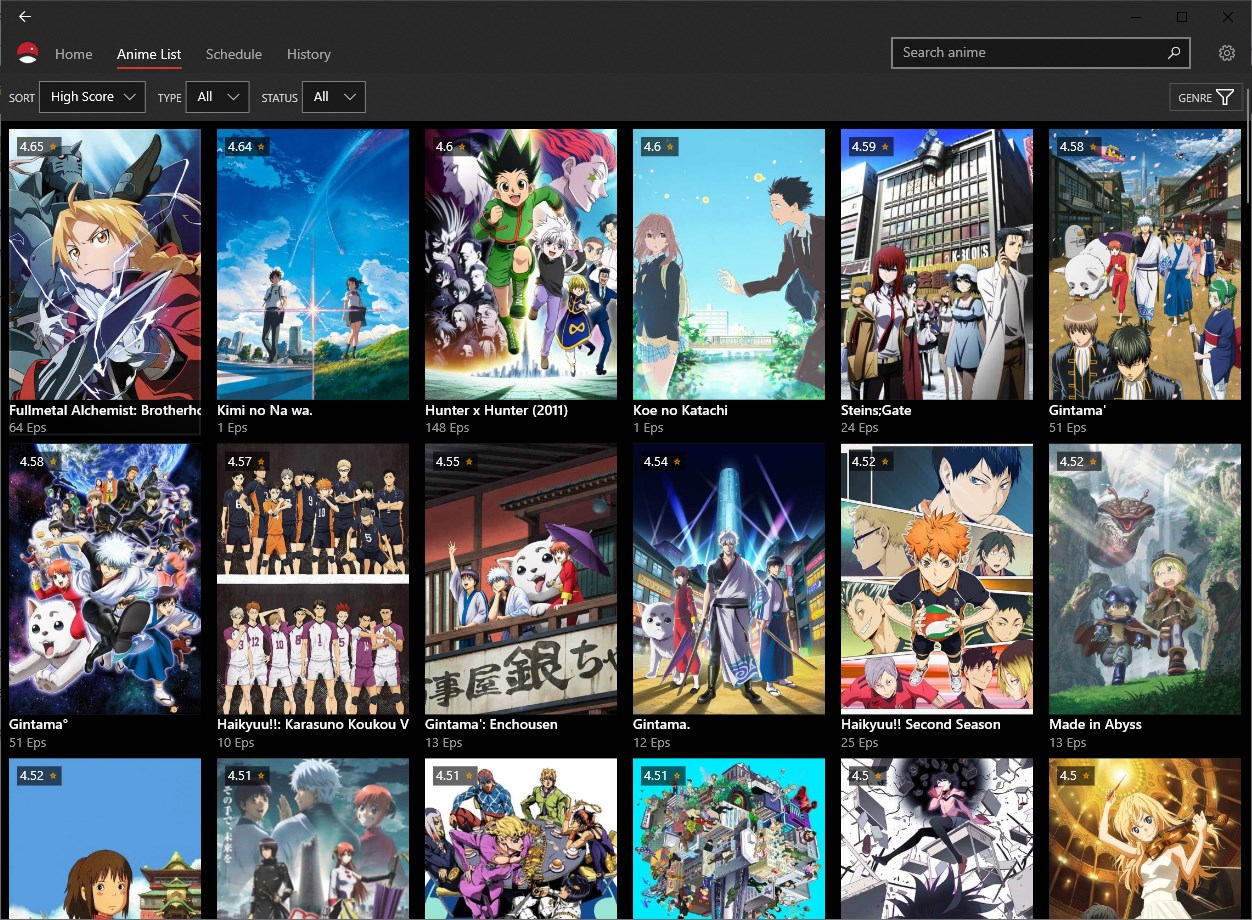Image resolution: width=1252 pixels, height=920 pixels.
Task: Click the back arrow icon
Action: [x=24, y=16]
